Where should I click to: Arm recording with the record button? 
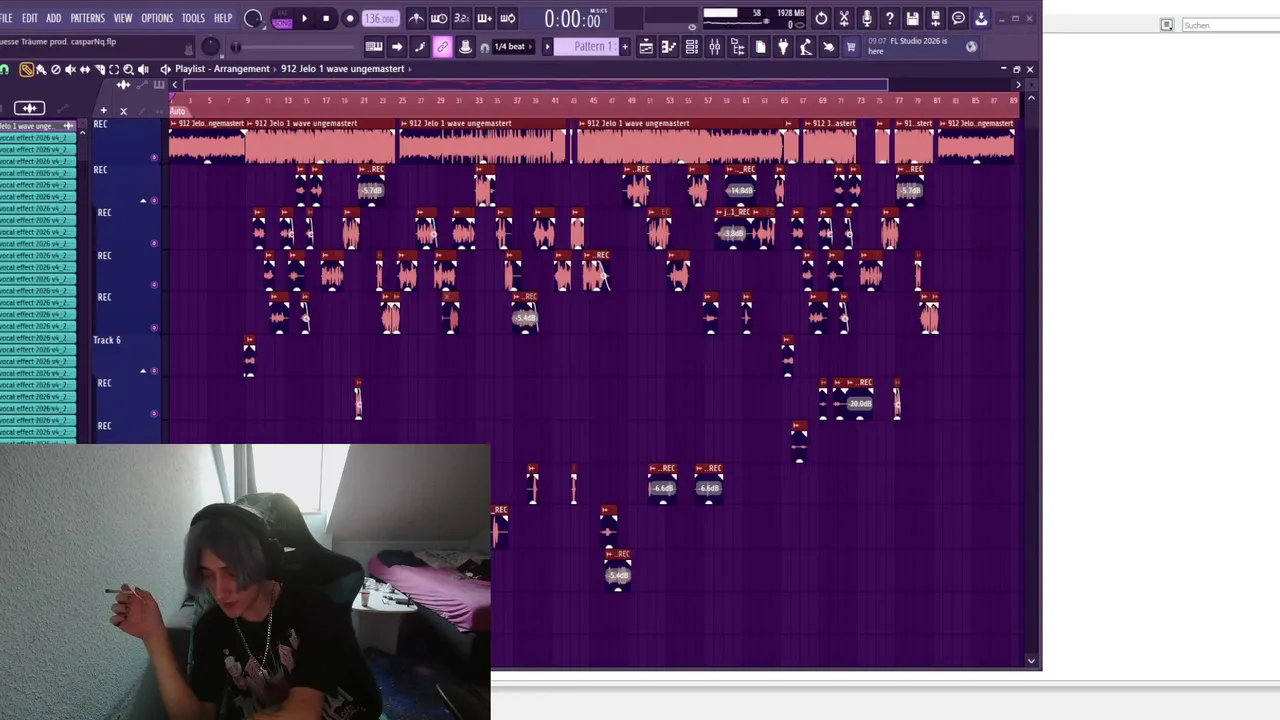click(349, 18)
